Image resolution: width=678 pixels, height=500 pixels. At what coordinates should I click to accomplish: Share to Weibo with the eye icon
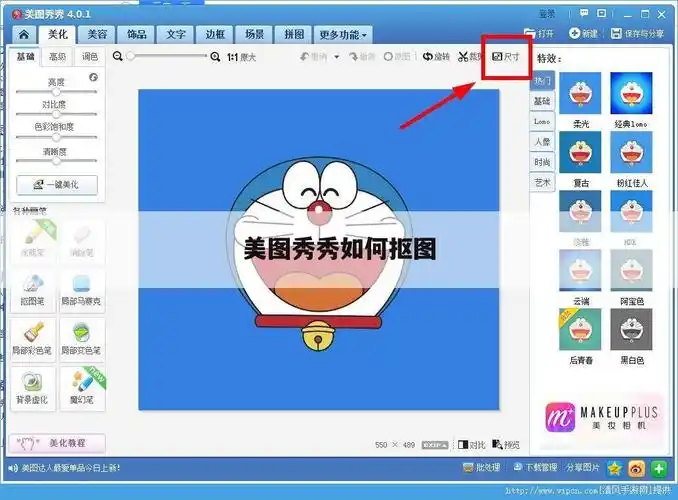pyautogui.click(x=636, y=468)
